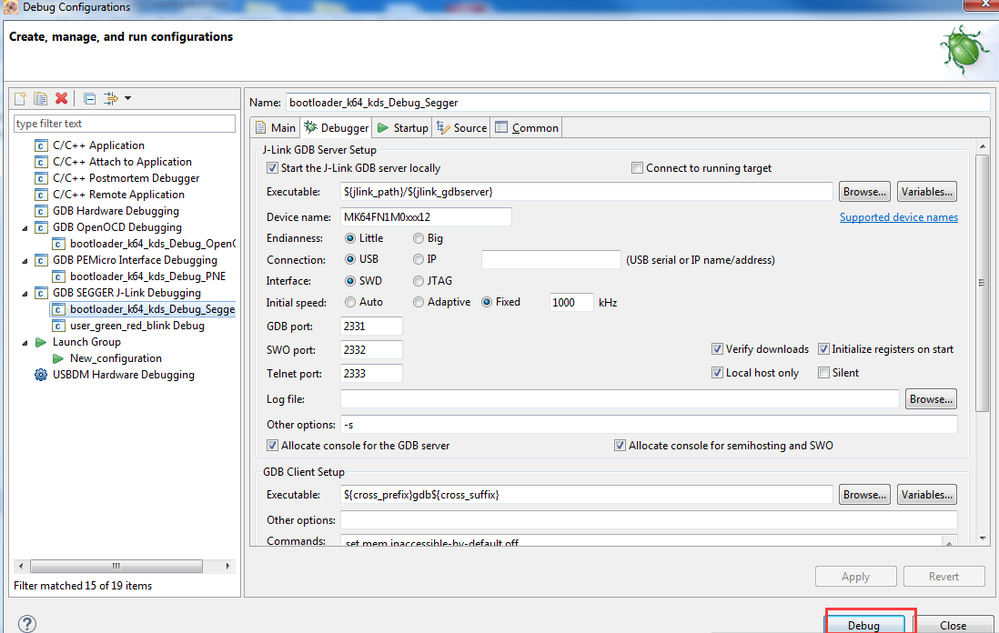Click scroll down arrow of Debugger panel
999x633 pixels.
point(982,538)
